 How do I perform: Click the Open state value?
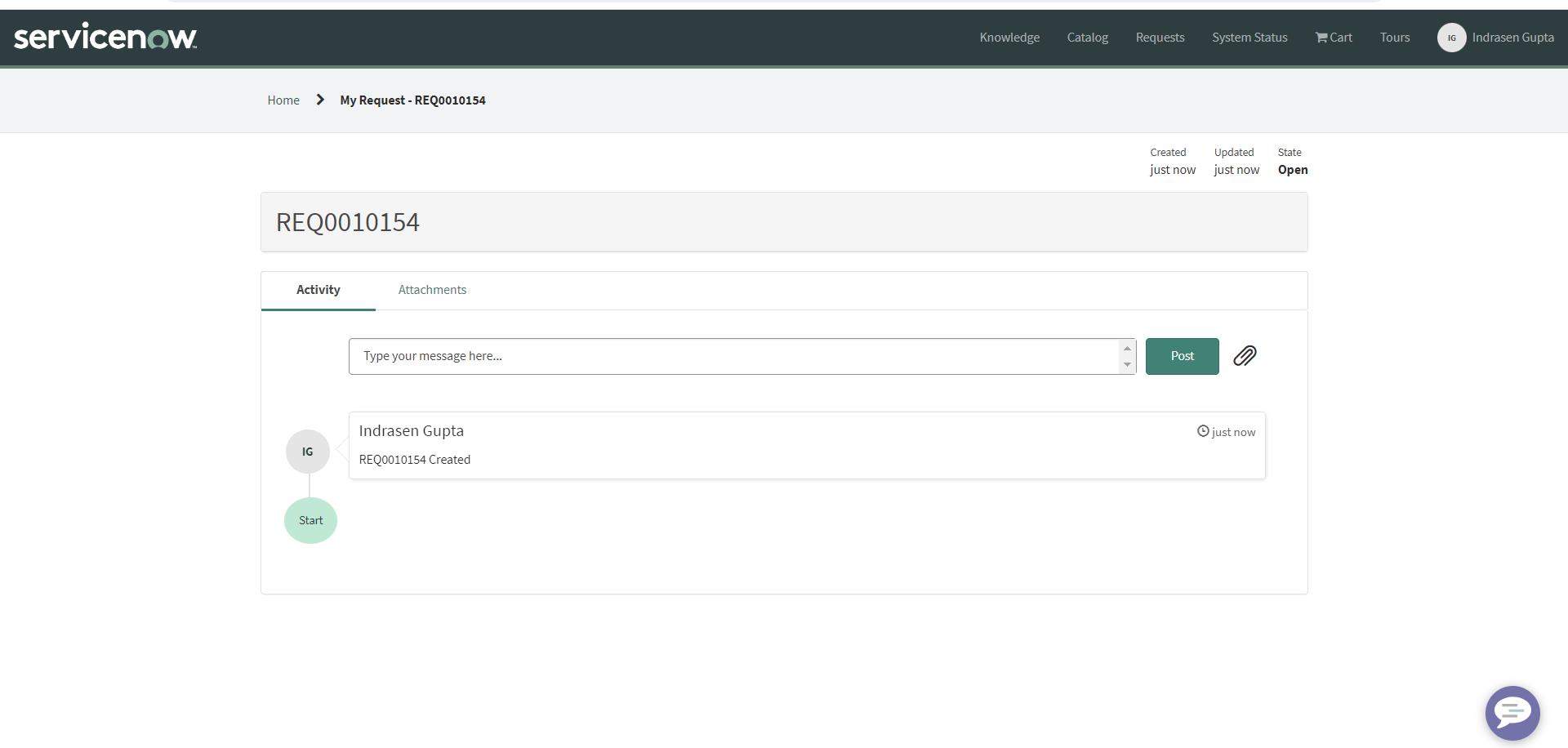tap(1293, 170)
